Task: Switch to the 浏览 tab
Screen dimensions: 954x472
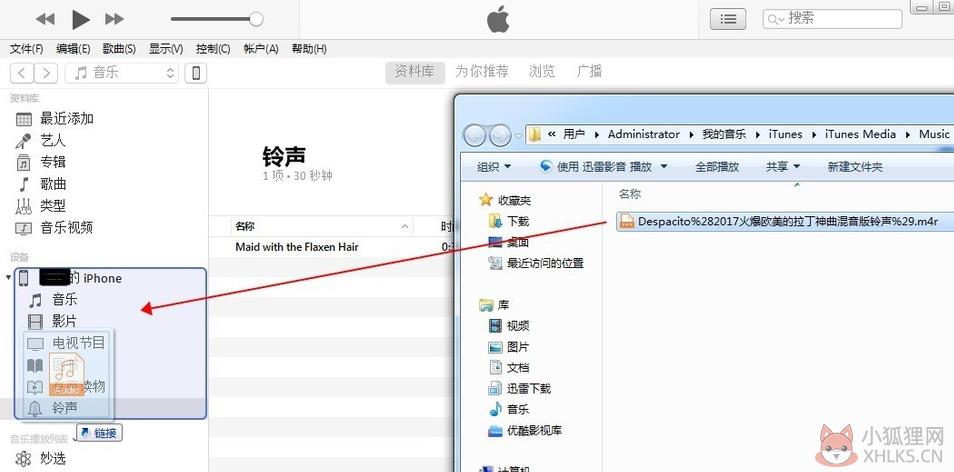Action: 541,72
